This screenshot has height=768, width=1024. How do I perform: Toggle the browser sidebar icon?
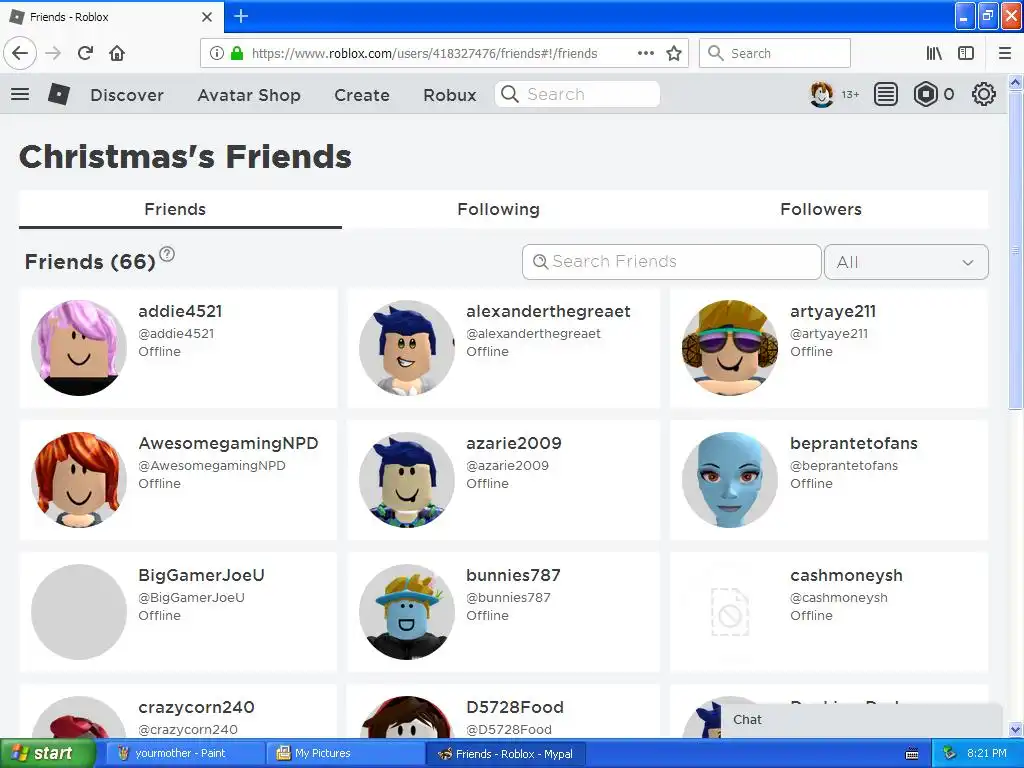point(966,54)
